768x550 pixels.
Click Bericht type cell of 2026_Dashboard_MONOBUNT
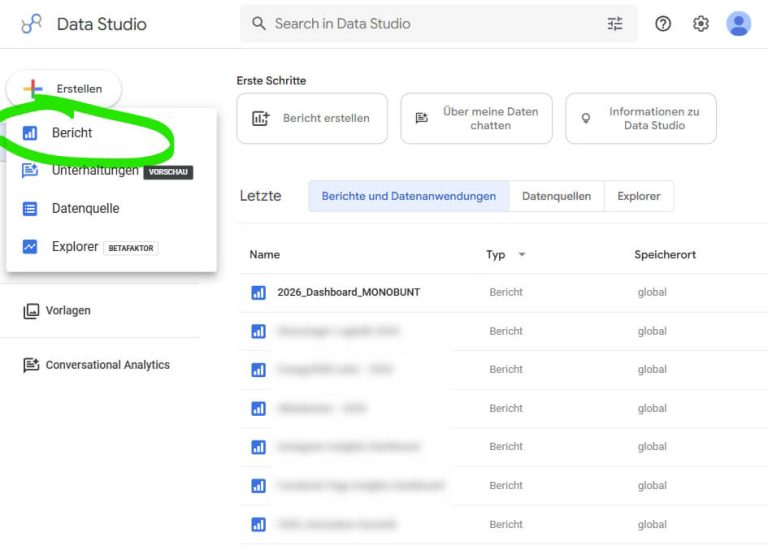coord(506,292)
